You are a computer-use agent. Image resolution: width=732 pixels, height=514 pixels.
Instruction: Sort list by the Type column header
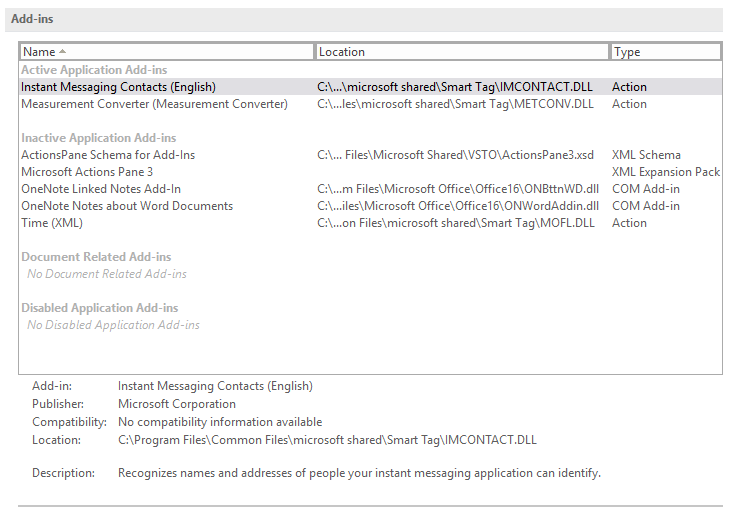tap(666, 52)
